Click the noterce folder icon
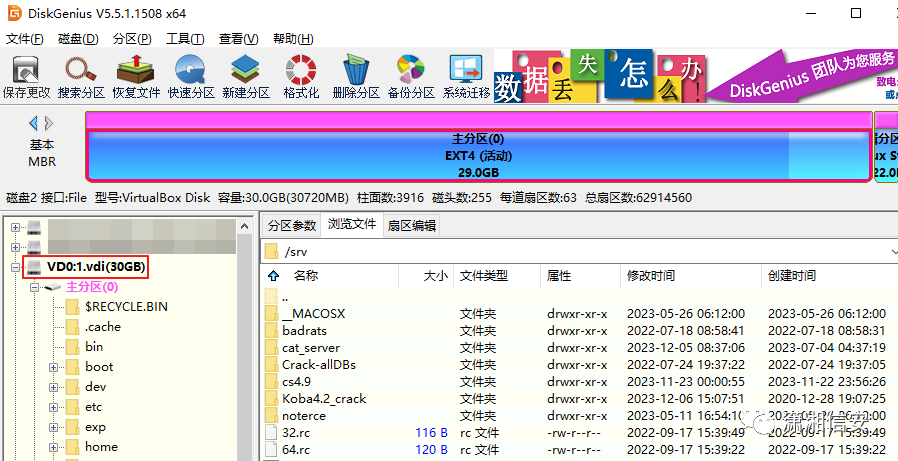The width and height of the screenshot is (898, 461). pyautogui.click(x=271, y=416)
